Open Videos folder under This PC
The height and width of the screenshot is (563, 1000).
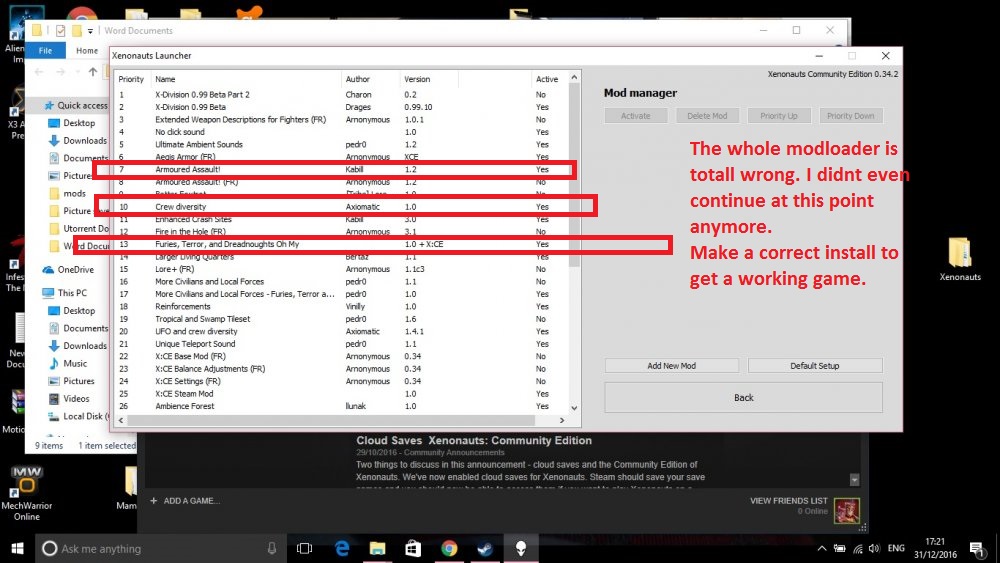tap(69, 398)
